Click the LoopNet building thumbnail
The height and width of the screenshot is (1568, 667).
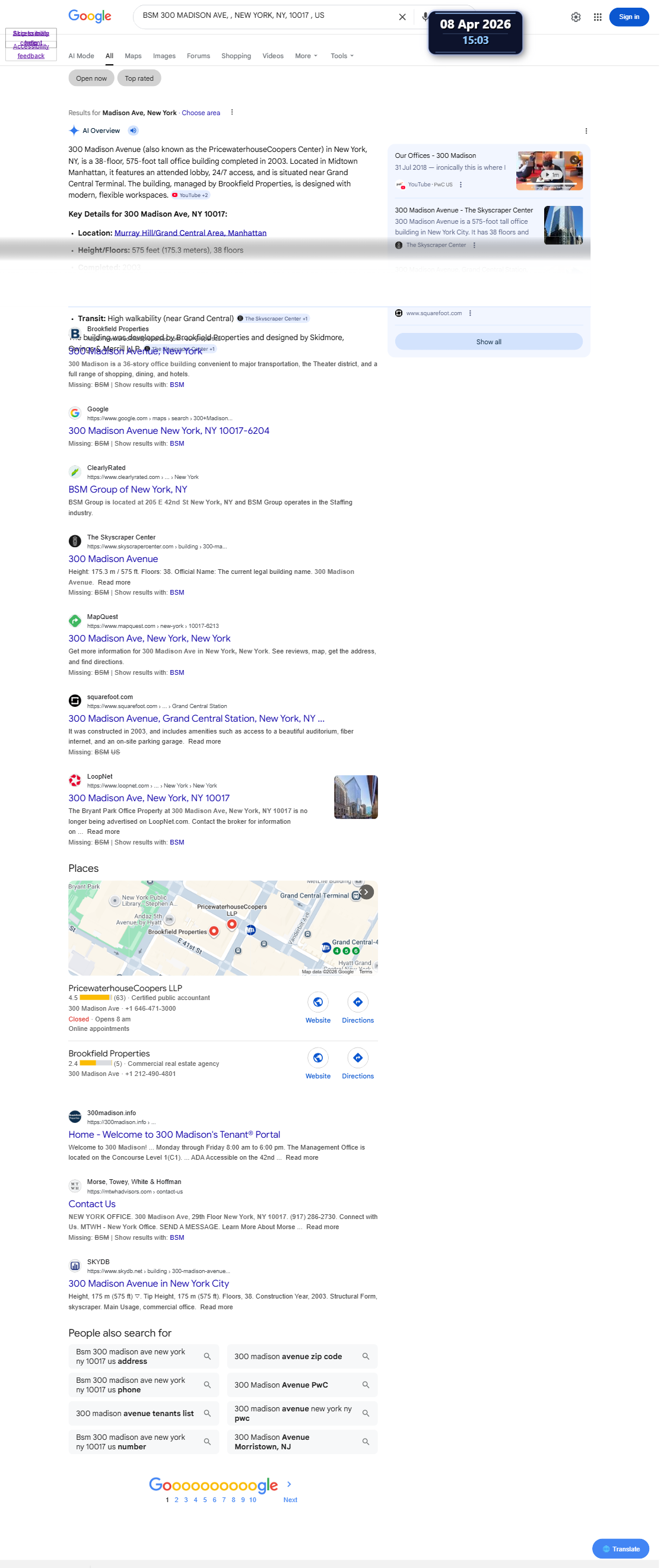pyautogui.click(x=355, y=797)
